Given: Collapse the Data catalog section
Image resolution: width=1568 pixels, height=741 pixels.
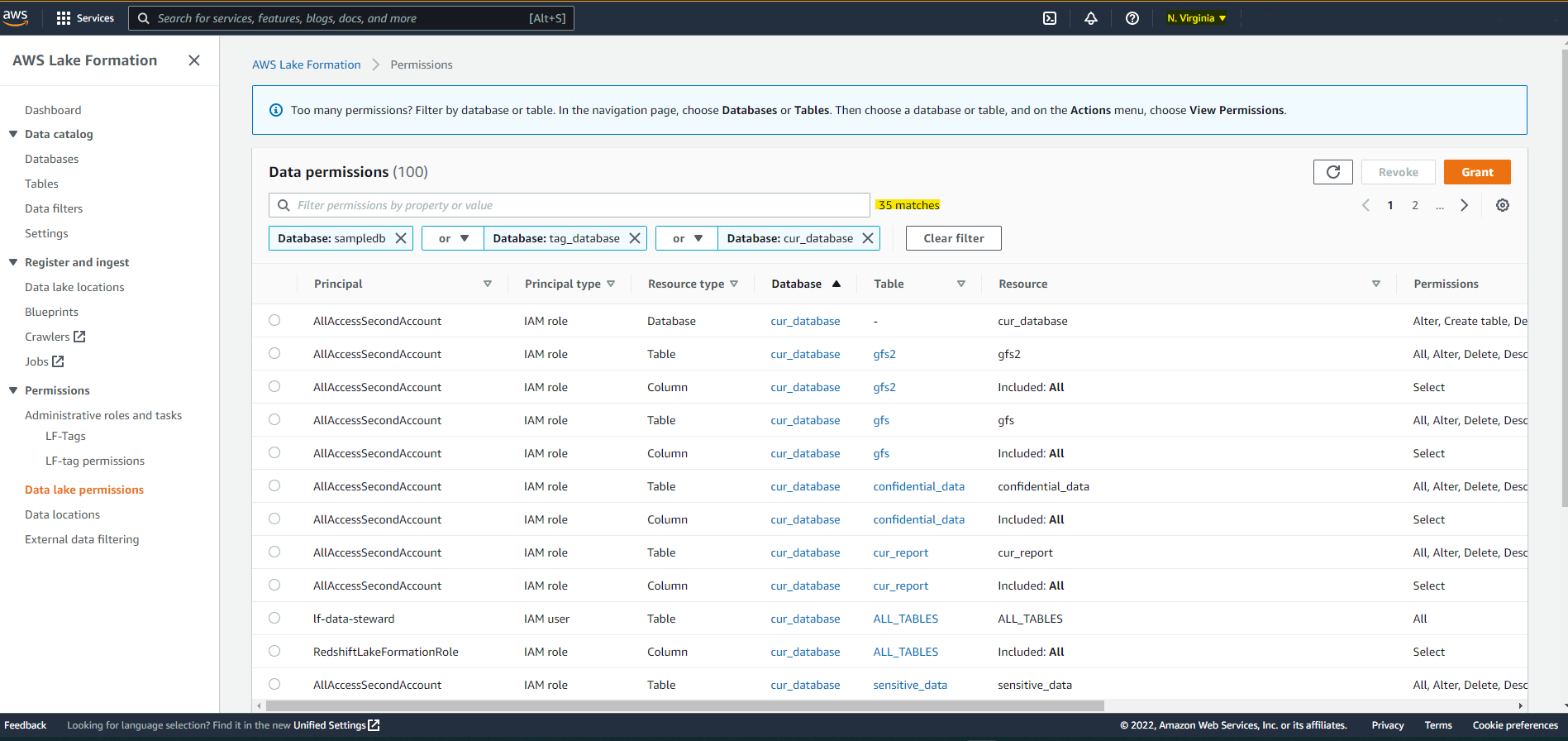Looking at the screenshot, I should click(x=13, y=134).
